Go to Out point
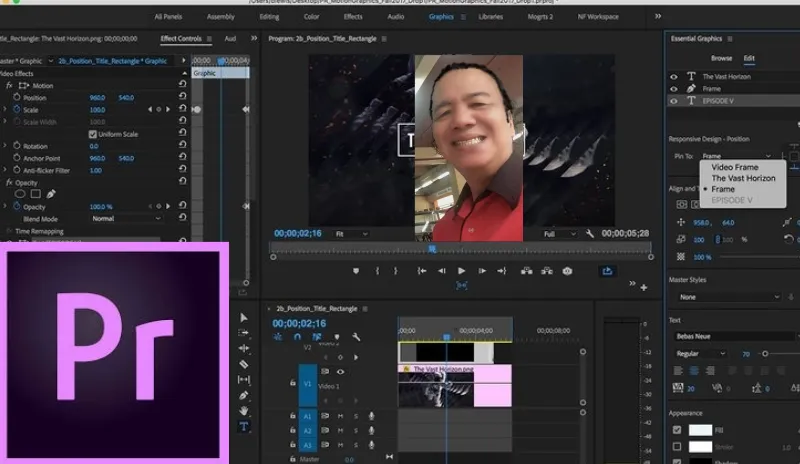800x464 pixels. pyautogui.click(x=502, y=271)
